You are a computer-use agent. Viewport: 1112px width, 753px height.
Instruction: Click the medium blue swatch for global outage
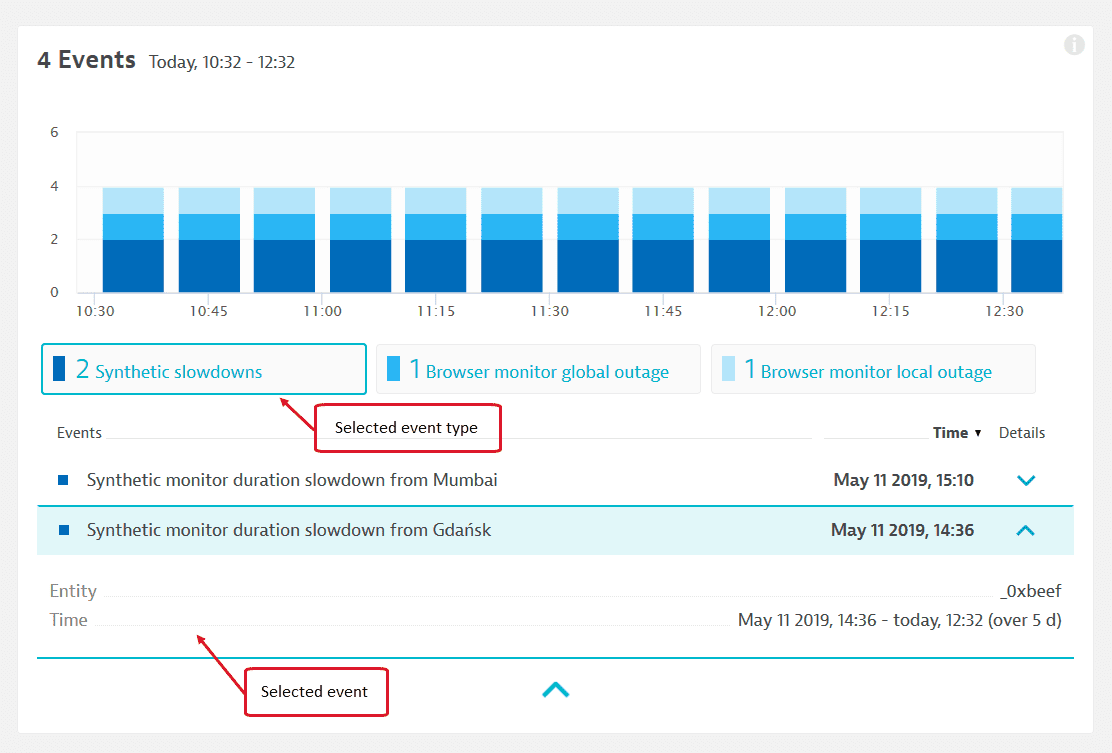coord(393,369)
